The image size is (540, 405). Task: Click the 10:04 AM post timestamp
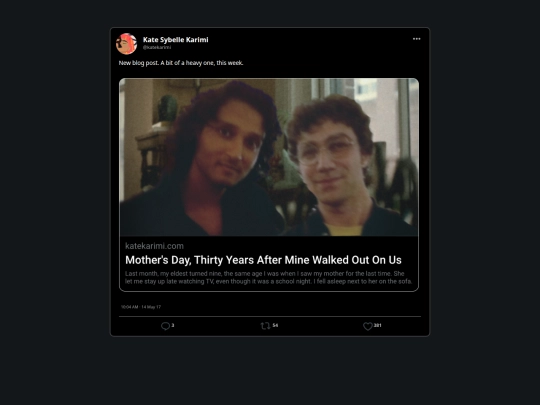[x=141, y=307]
